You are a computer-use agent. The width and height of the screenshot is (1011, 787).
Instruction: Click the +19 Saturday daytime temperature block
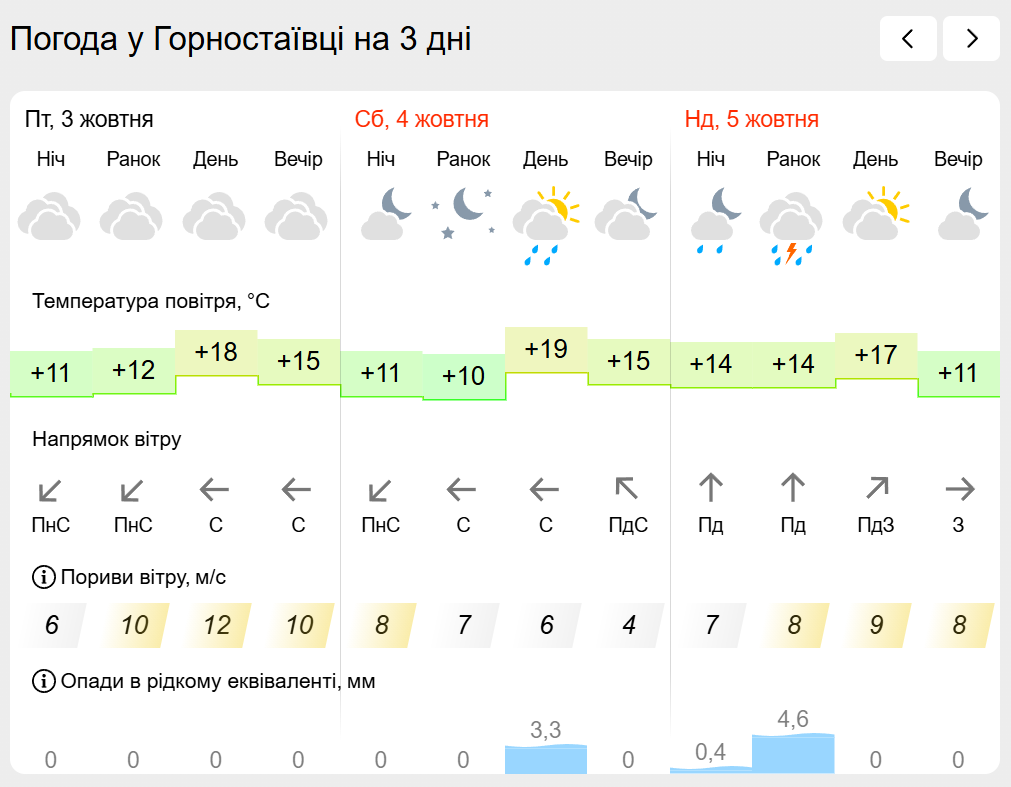(x=546, y=350)
